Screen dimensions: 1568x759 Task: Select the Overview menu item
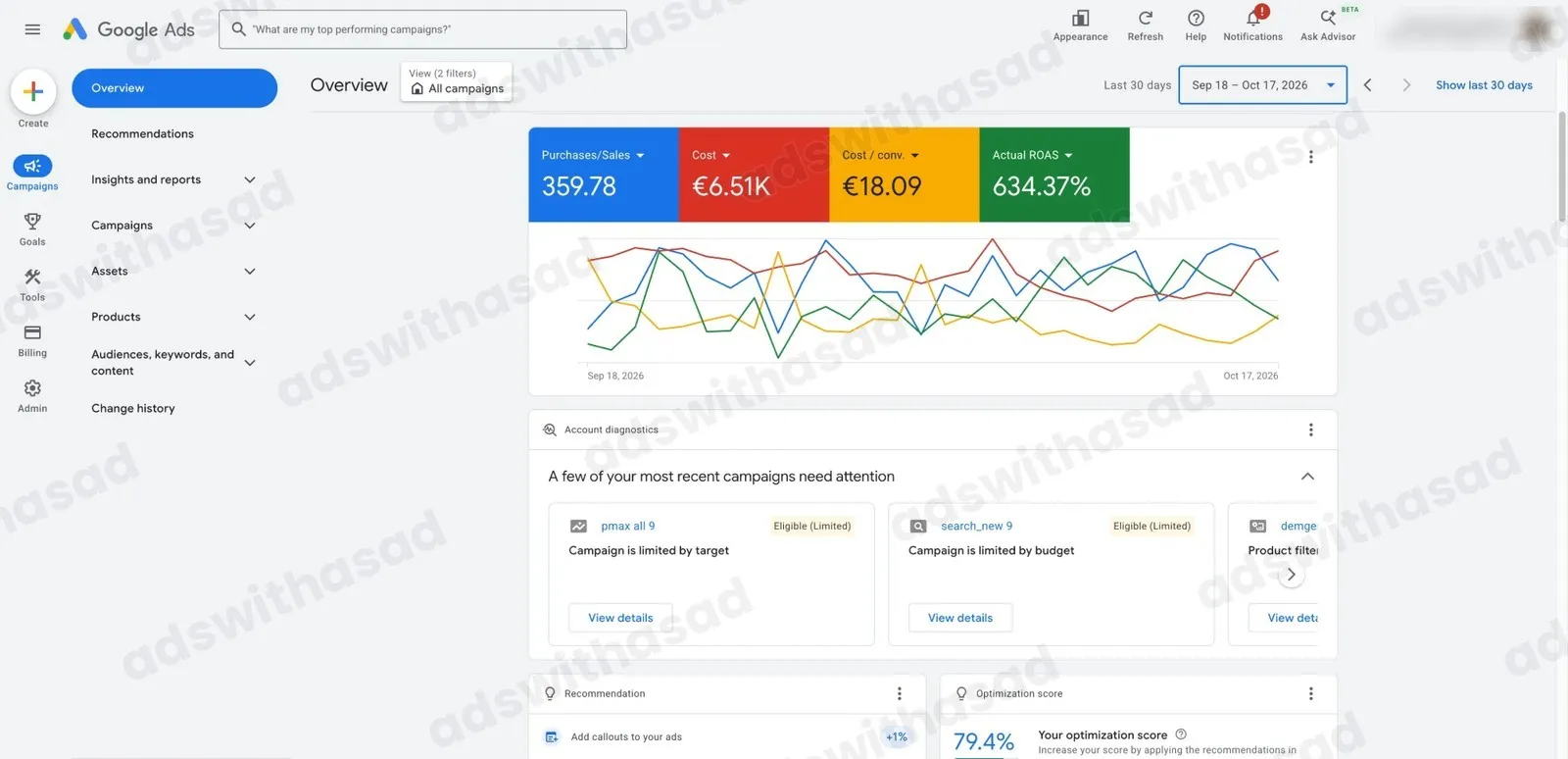point(174,88)
